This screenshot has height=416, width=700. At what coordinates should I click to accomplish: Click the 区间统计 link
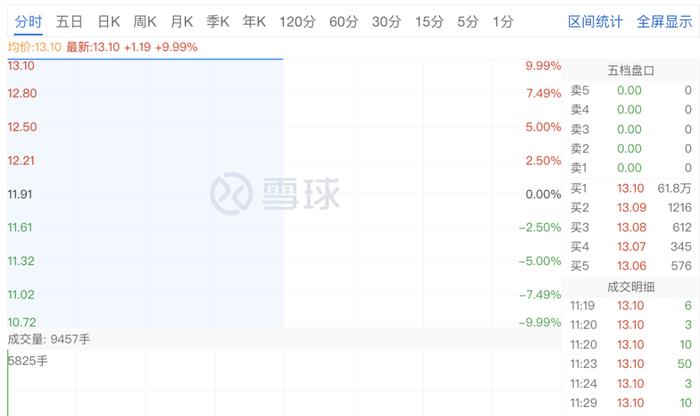coord(595,21)
